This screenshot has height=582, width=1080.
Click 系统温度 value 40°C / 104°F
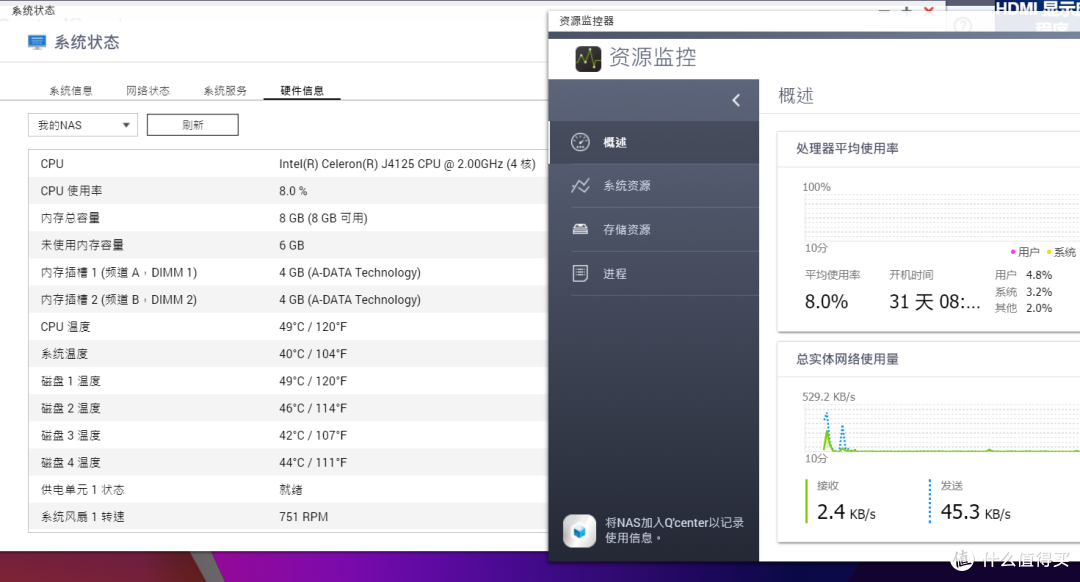pyautogui.click(x=313, y=354)
